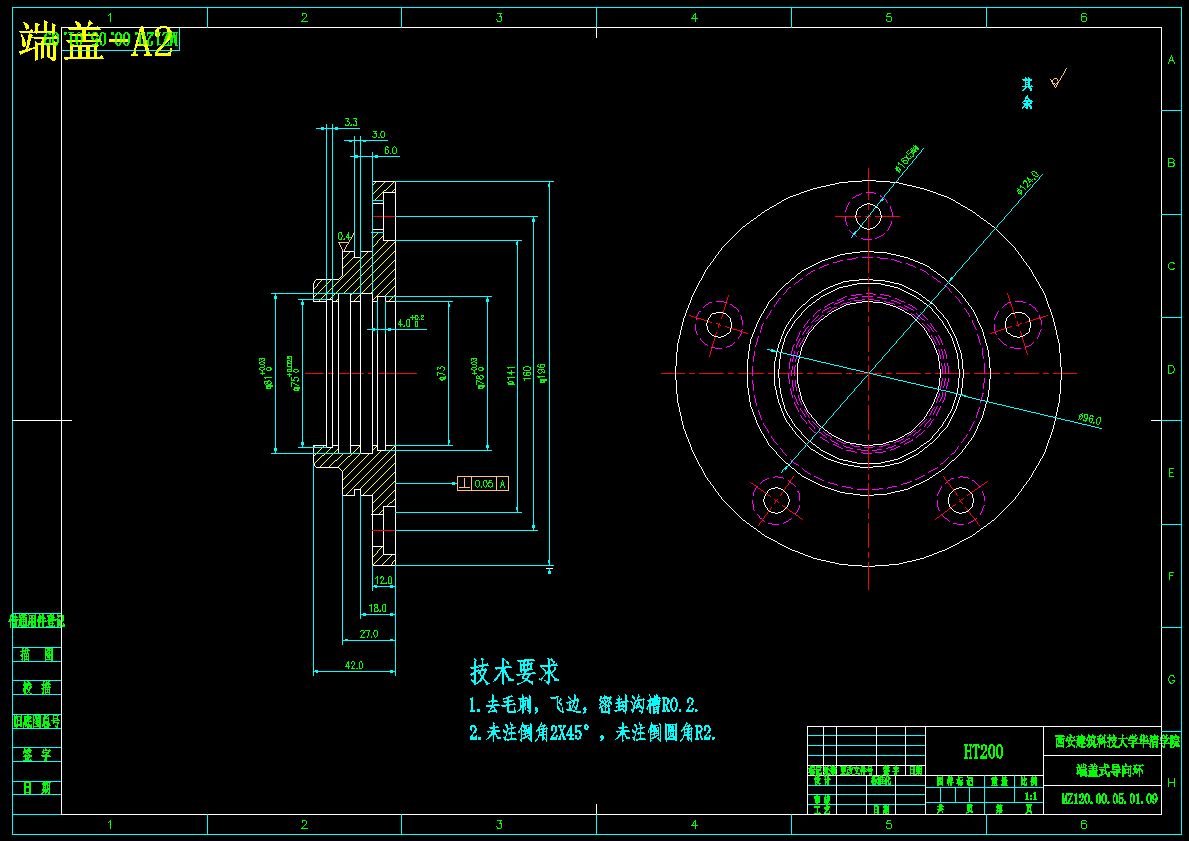1189x841 pixels.
Task: Click the 日期 cell in the left margin
Action: click(x=36, y=788)
